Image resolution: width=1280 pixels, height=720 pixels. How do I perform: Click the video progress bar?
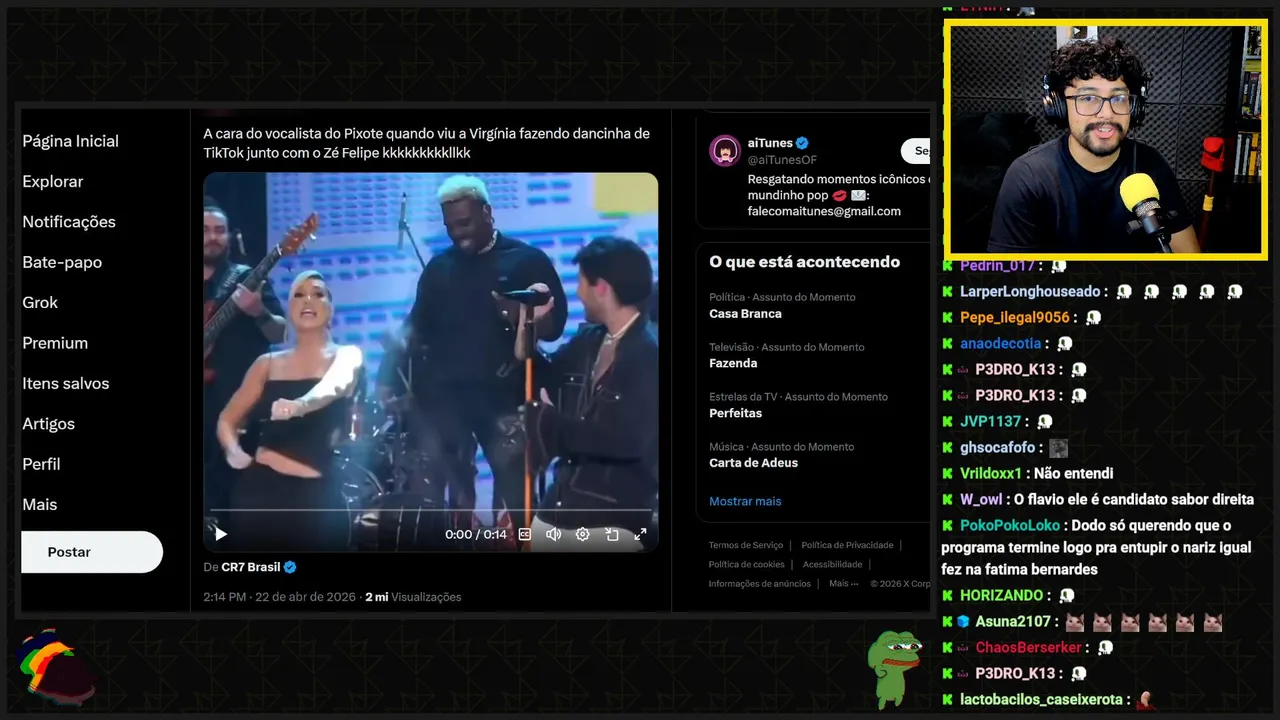coord(430,510)
